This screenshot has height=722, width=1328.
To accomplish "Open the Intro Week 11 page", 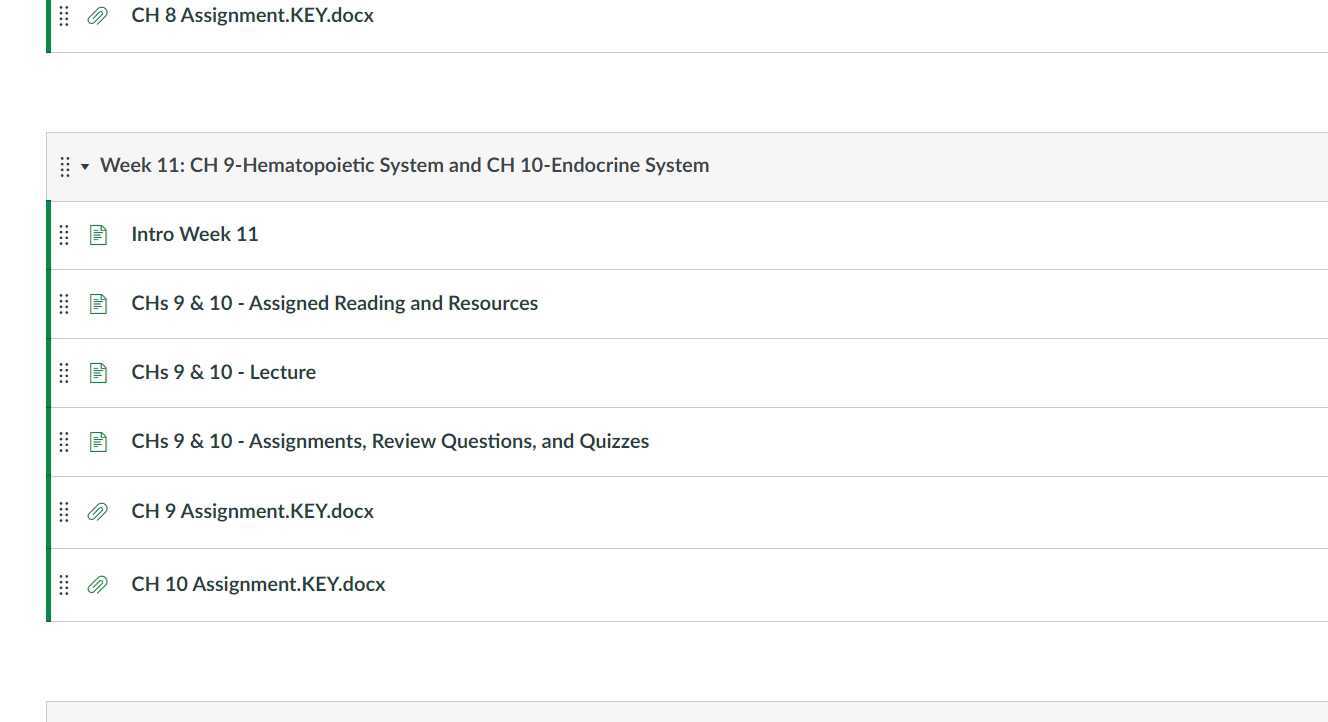I will pyautogui.click(x=195, y=235).
